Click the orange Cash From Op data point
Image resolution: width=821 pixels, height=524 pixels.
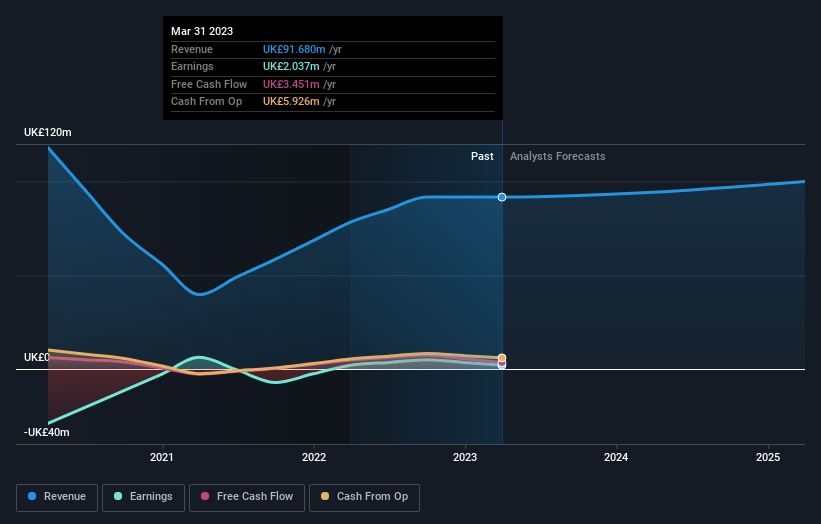tap(502, 358)
